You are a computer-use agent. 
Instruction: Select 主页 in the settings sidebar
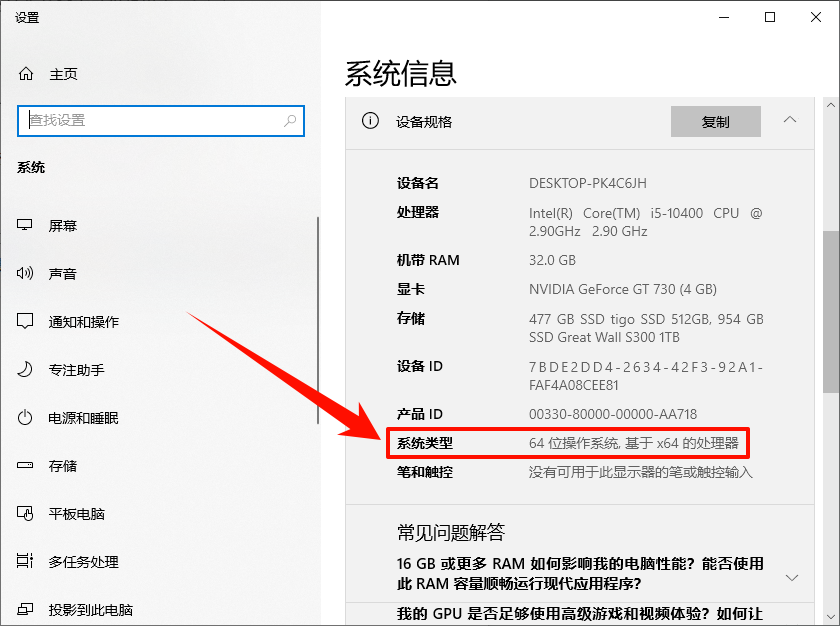63,72
